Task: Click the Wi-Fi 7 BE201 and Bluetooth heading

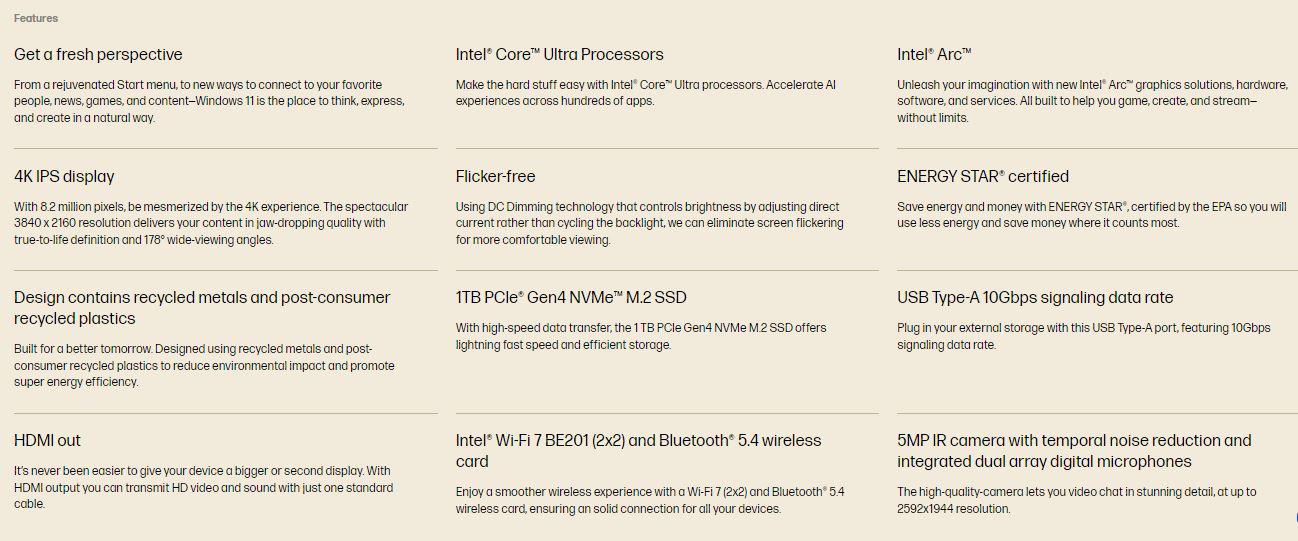Action: click(638, 450)
